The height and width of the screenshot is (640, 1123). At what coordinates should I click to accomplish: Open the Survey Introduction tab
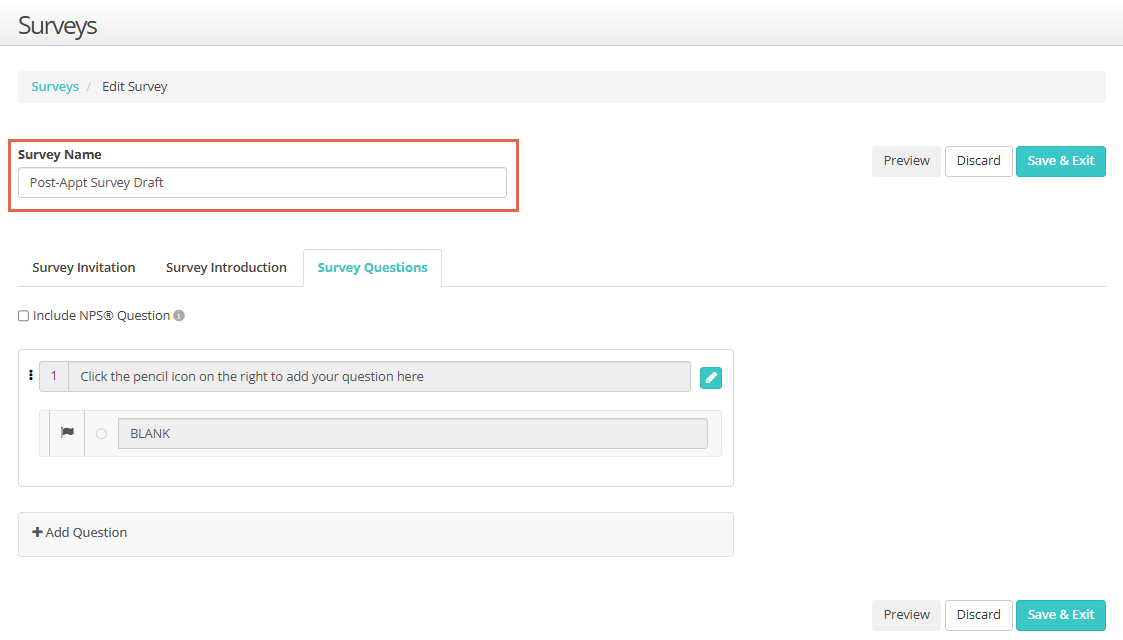pyautogui.click(x=226, y=268)
